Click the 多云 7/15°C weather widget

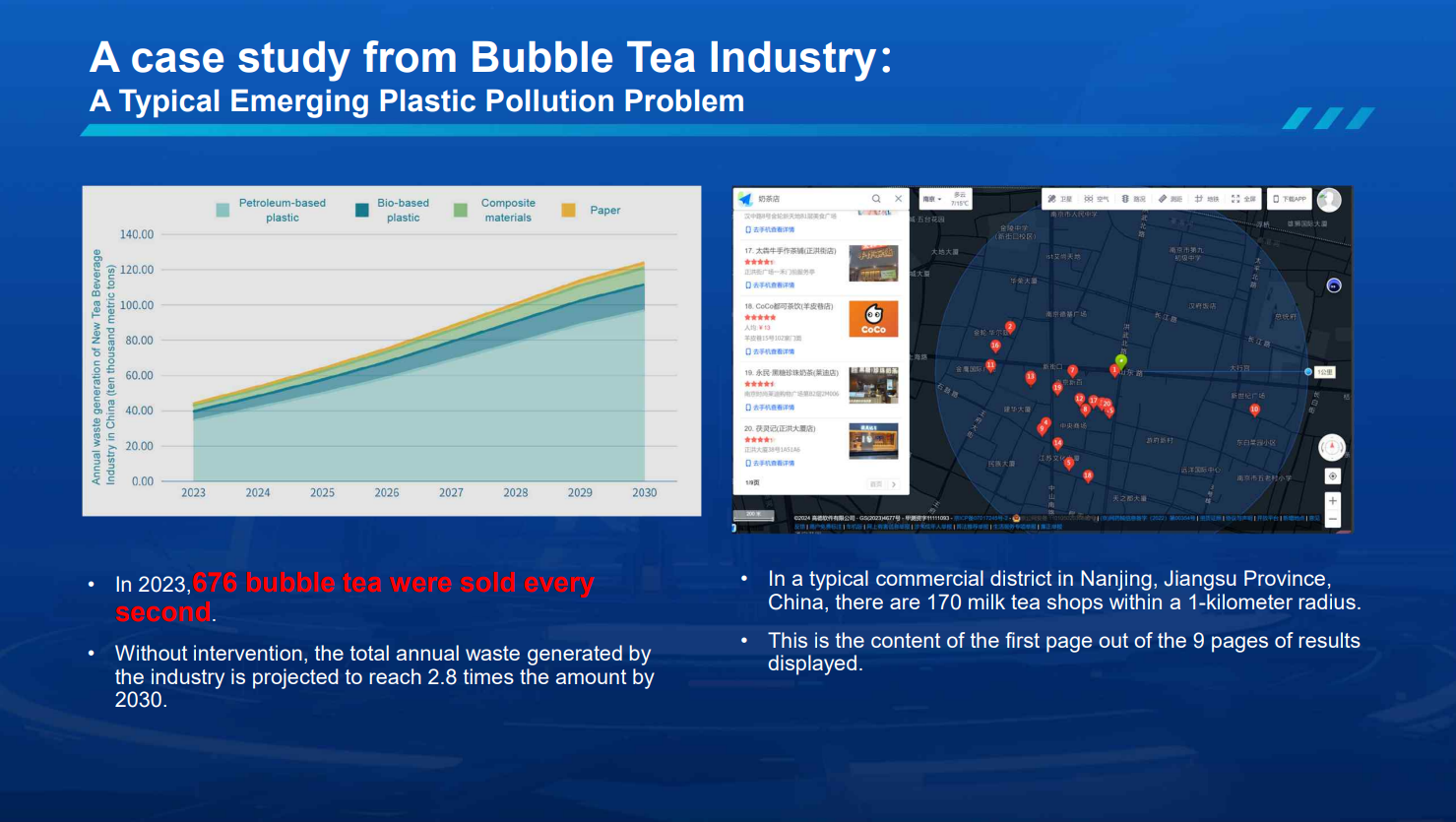pyautogui.click(x=960, y=199)
